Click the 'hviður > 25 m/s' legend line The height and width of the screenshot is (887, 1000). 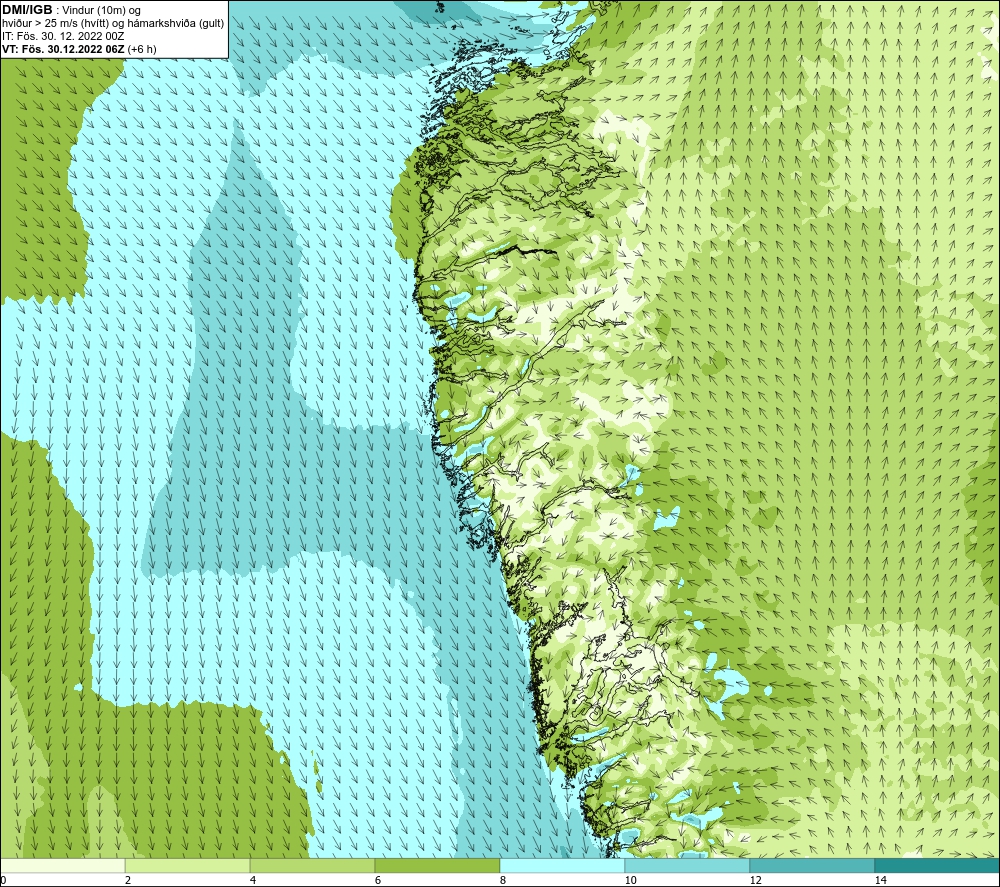point(113,24)
